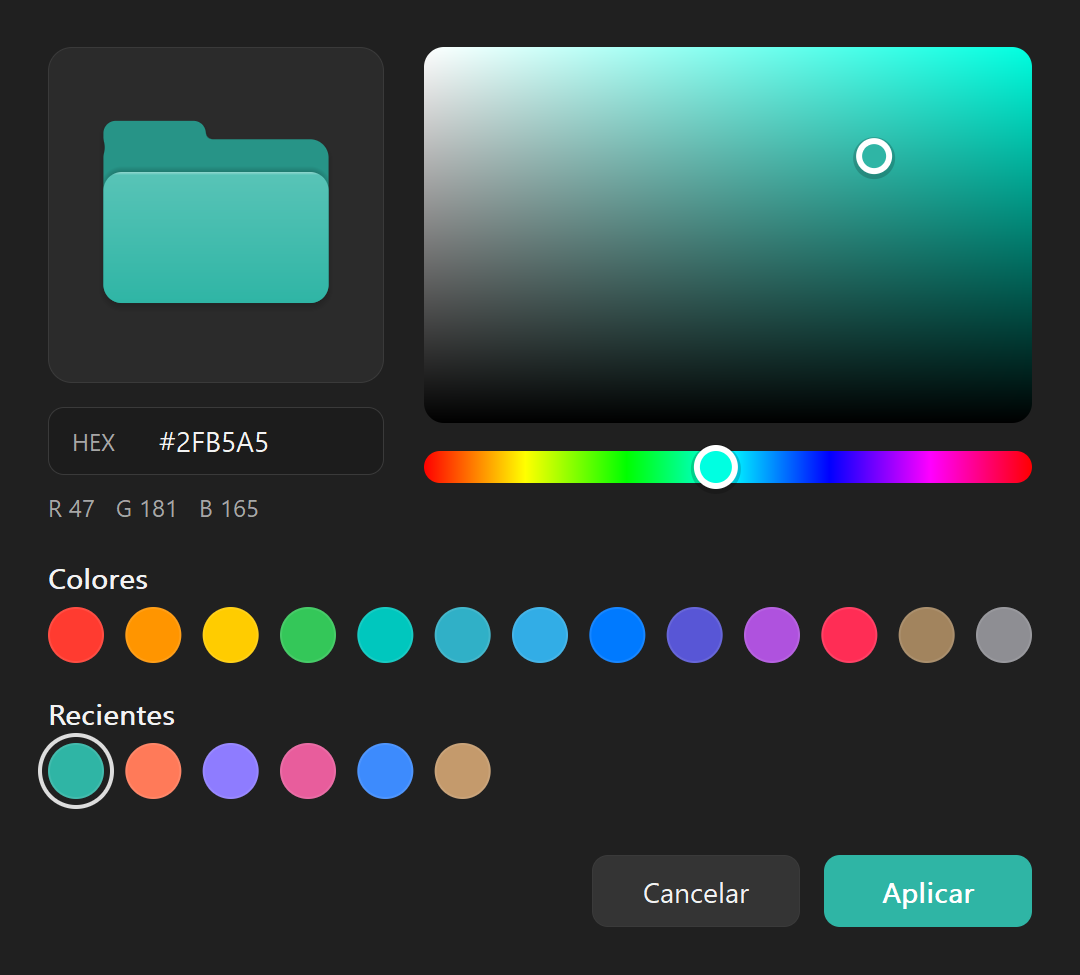Click the teal folder preview icon

tap(216, 211)
